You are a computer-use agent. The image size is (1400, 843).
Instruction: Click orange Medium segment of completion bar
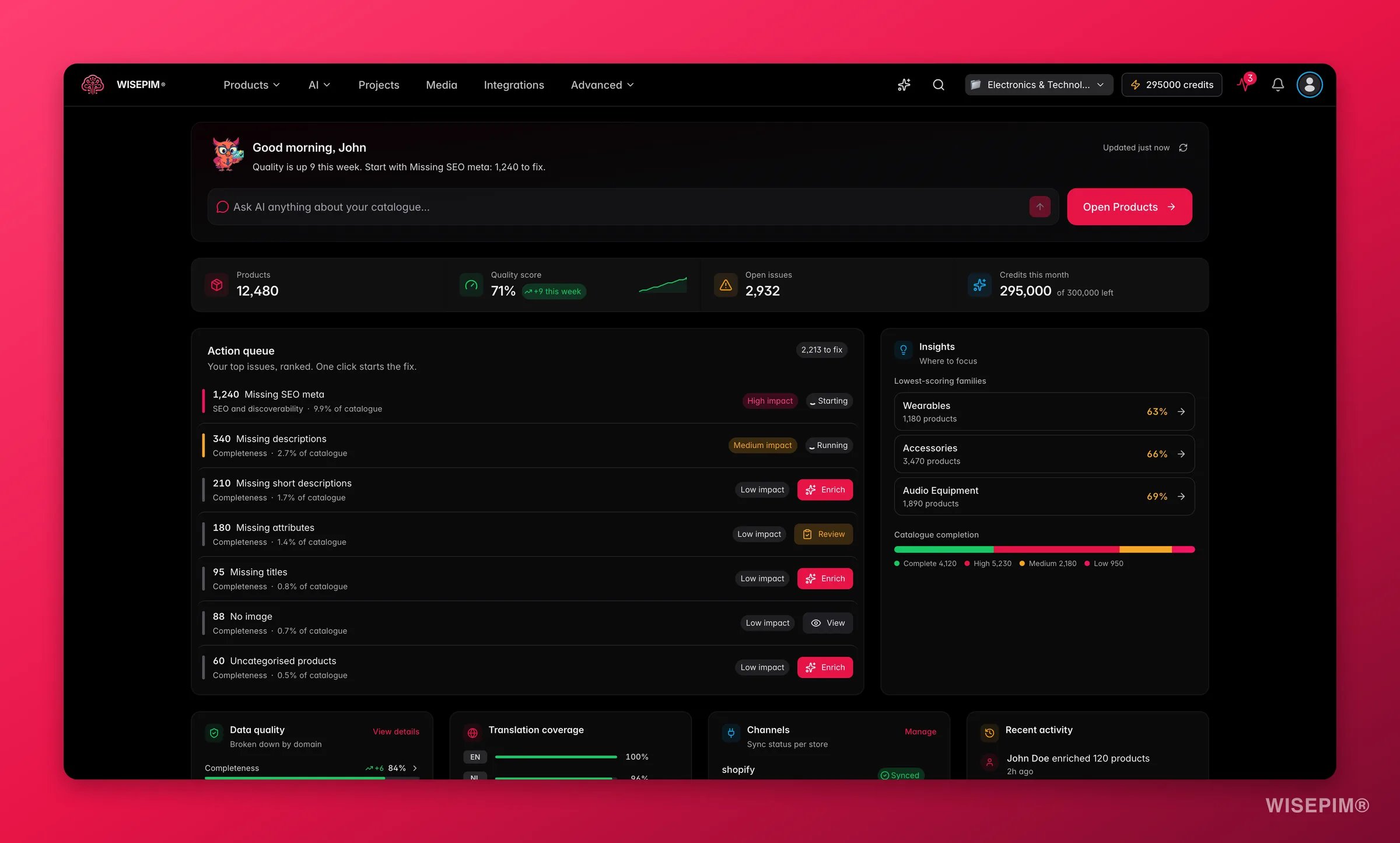[1146, 549]
